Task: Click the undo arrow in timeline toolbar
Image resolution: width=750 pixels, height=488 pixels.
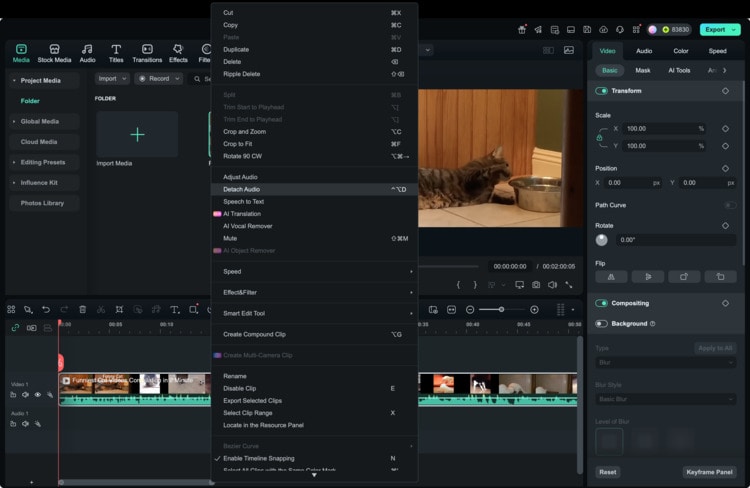Action: (x=46, y=310)
